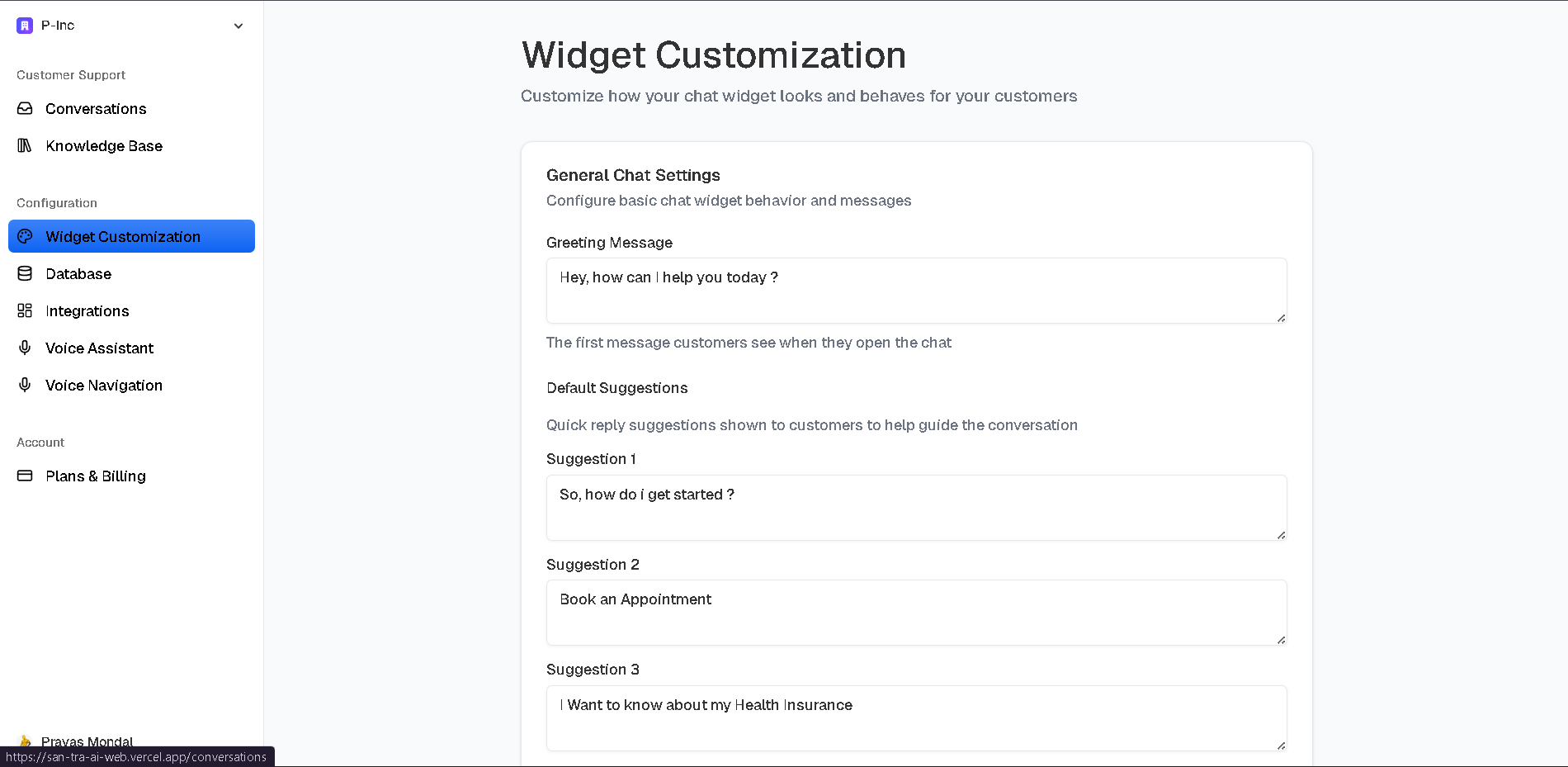Click the Suggestion 3 text area
Image resolution: width=1568 pixels, height=767 pixels.
916,718
